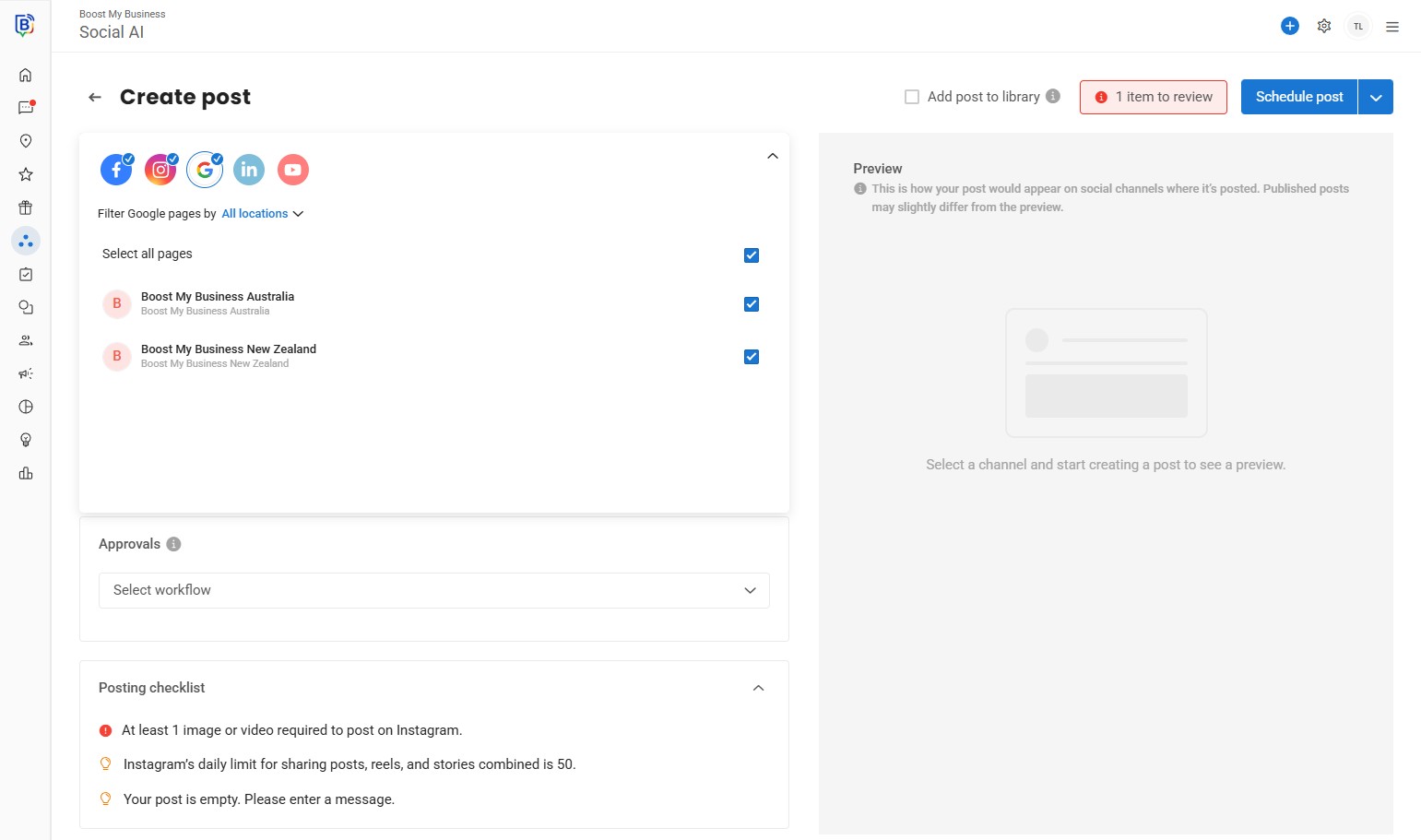Open the Select workflow dropdown
This screenshot has width=1421, height=840.
[x=433, y=590]
